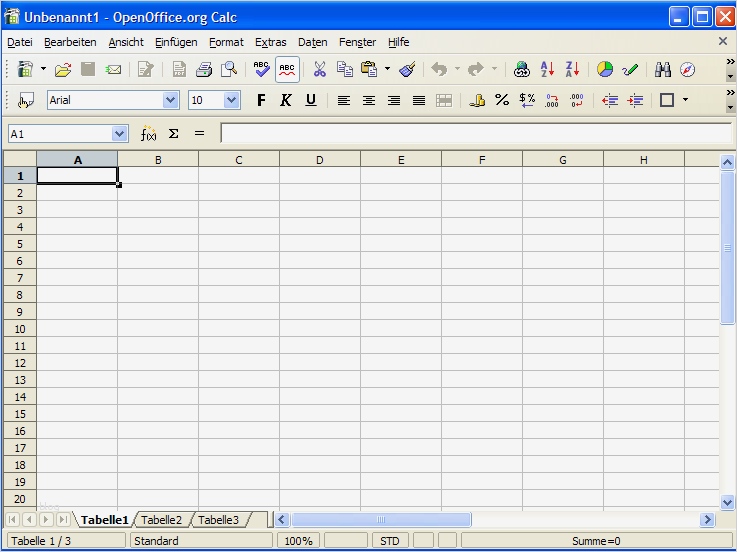
Task: Click the Borders square icon
Action: [x=667, y=100]
